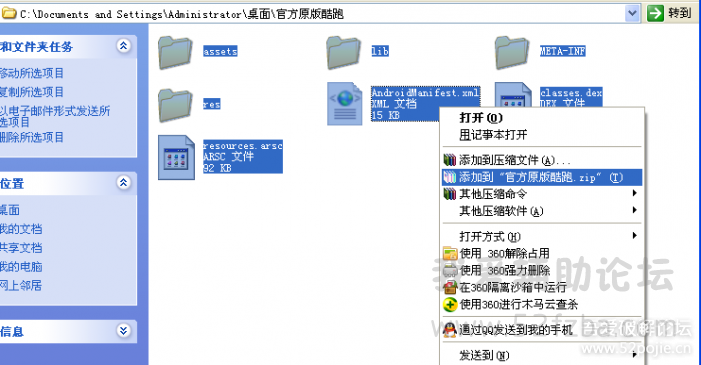Click the green 转到 go arrow icon
The height and width of the screenshot is (365, 701).
pos(655,13)
